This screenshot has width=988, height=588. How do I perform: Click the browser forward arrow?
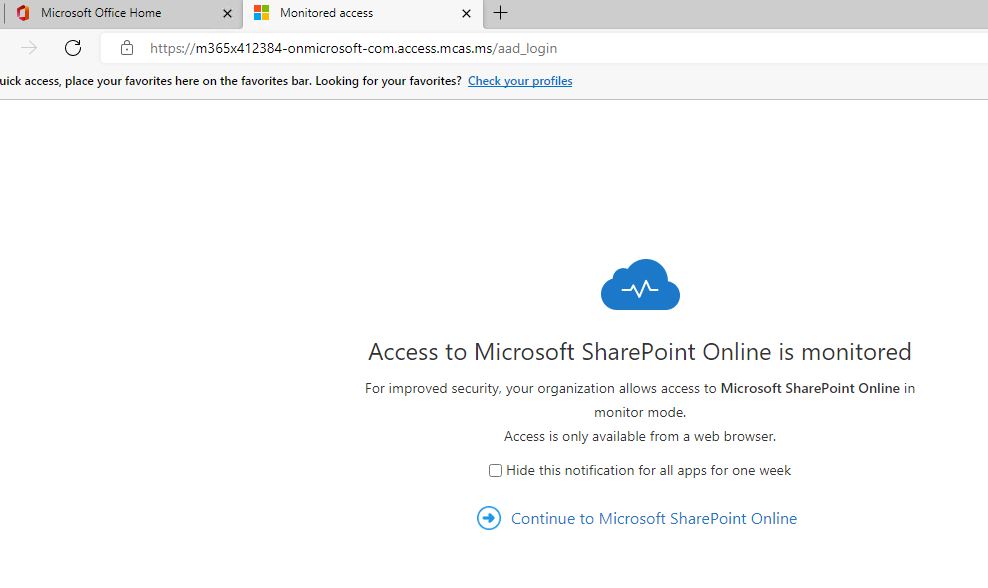coord(29,48)
